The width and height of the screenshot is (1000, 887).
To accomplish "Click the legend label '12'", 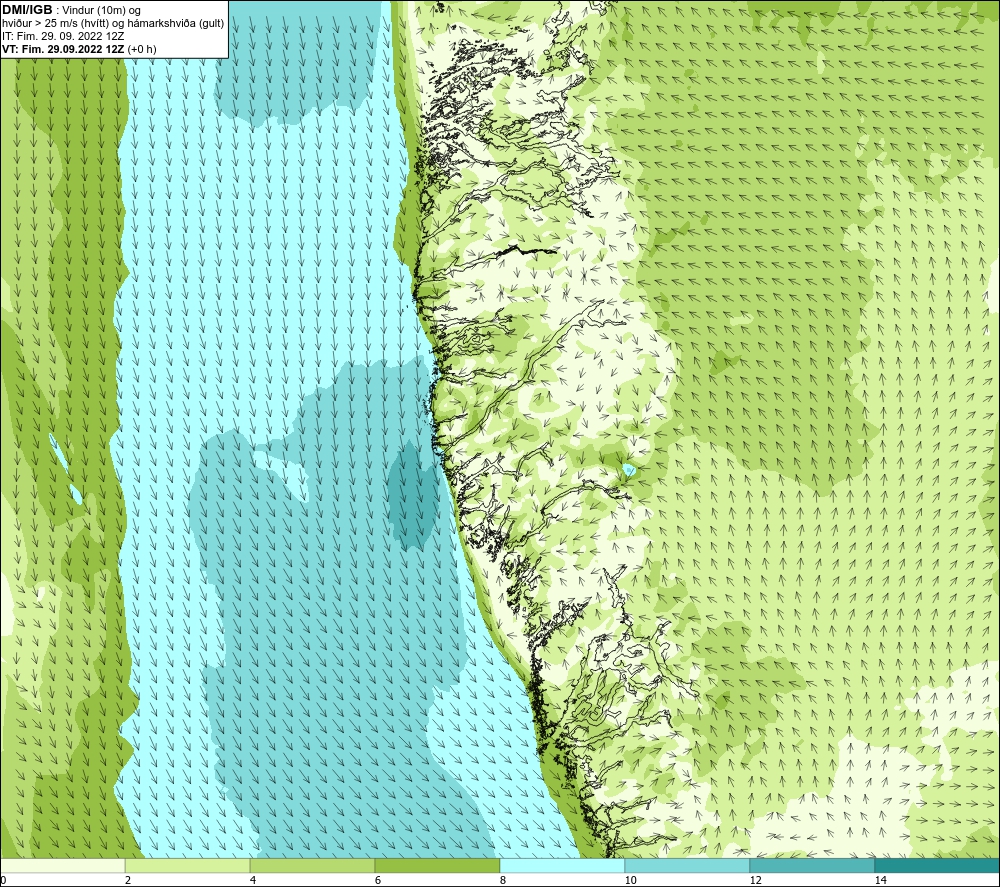I will pyautogui.click(x=755, y=880).
